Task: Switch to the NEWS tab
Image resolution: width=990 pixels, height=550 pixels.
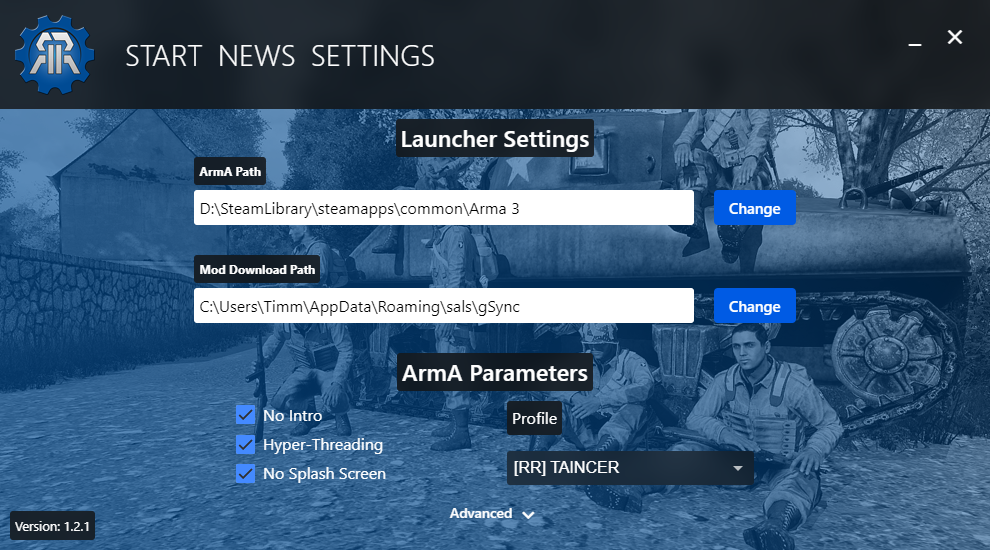Action: click(x=256, y=56)
